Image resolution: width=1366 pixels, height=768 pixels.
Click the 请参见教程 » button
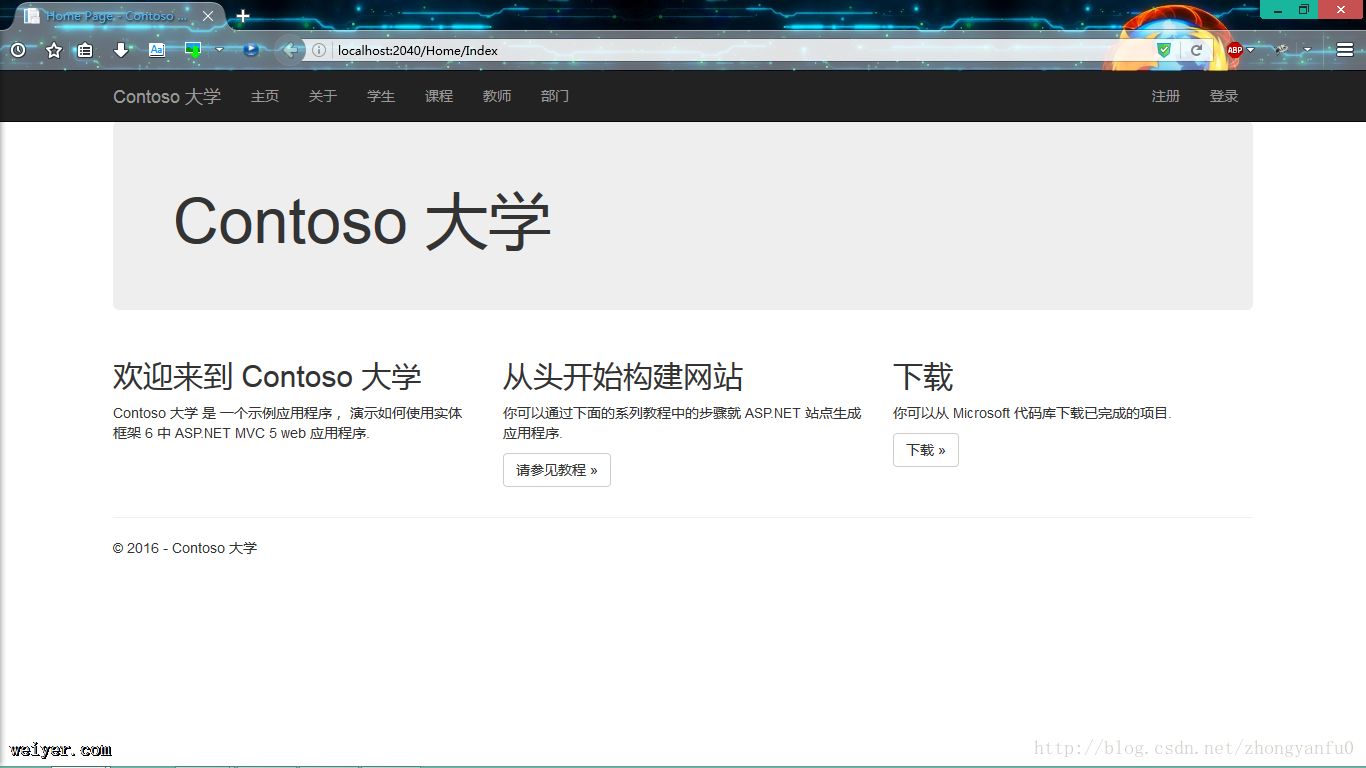(x=556, y=470)
